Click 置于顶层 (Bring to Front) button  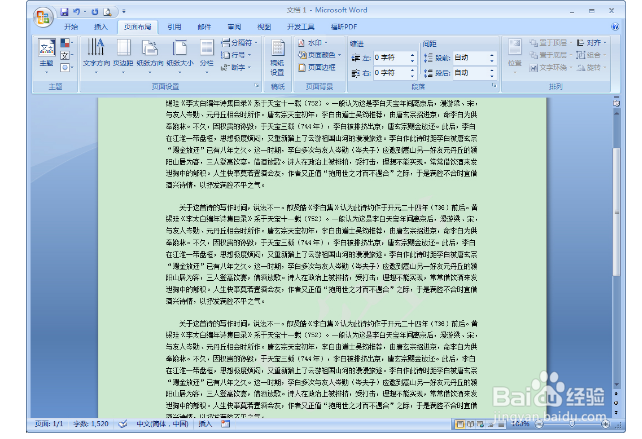[549, 43]
